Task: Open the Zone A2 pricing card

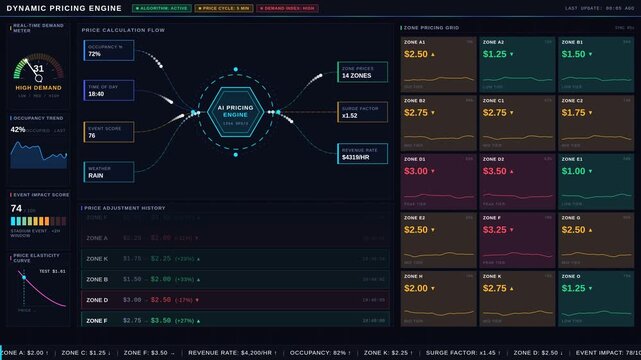Action: pyautogui.click(x=517, y=65)
